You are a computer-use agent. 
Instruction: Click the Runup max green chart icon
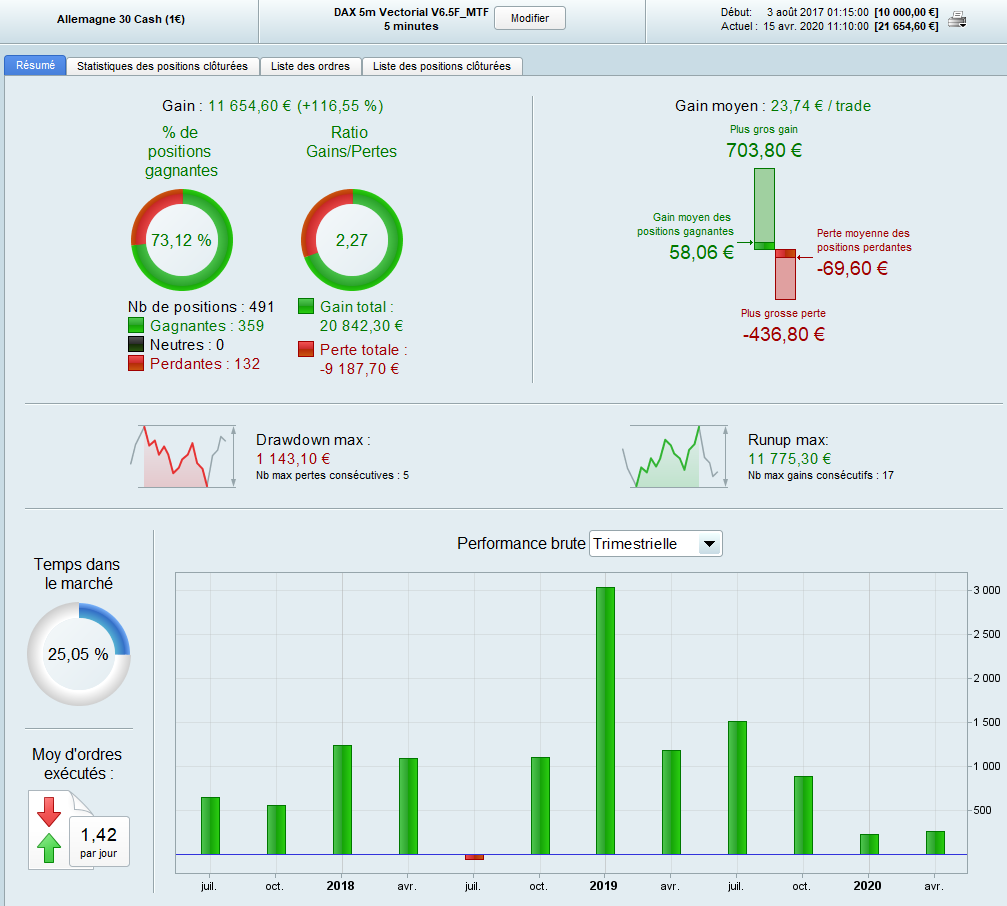tap(675, 456)
